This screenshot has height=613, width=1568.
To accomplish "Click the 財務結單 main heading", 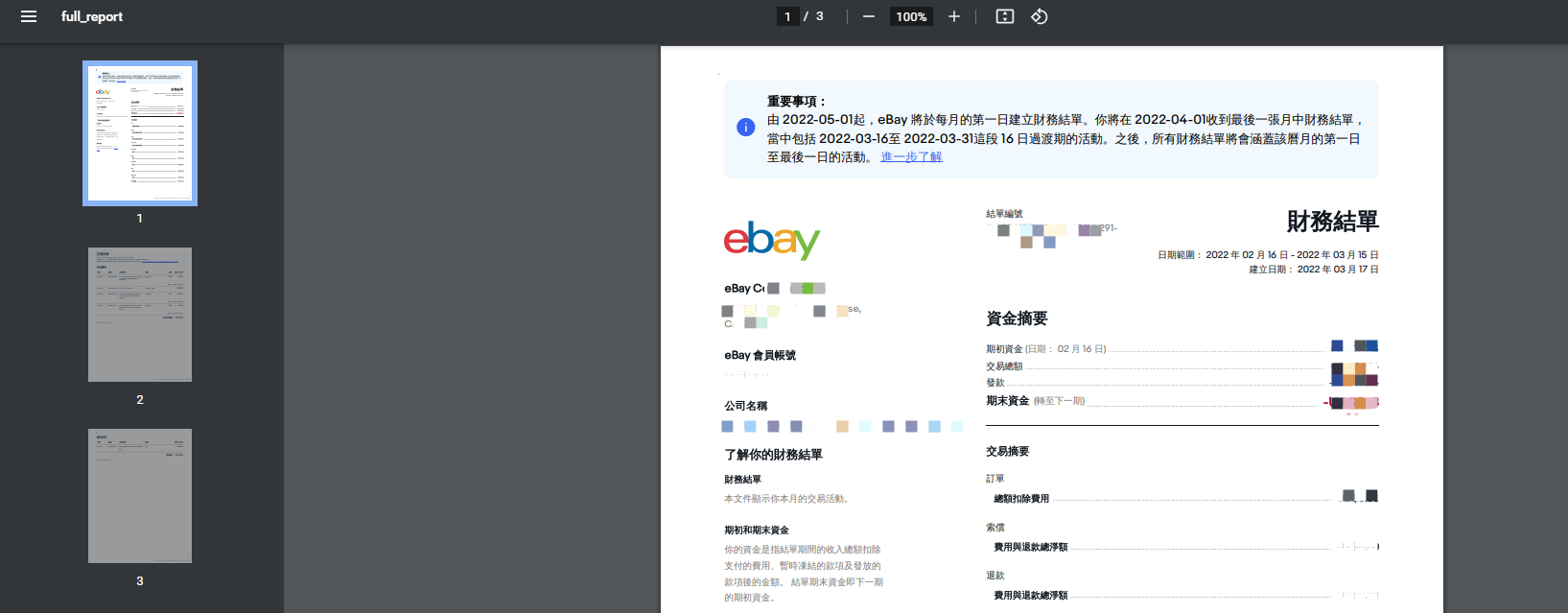I will point(1332,222).
